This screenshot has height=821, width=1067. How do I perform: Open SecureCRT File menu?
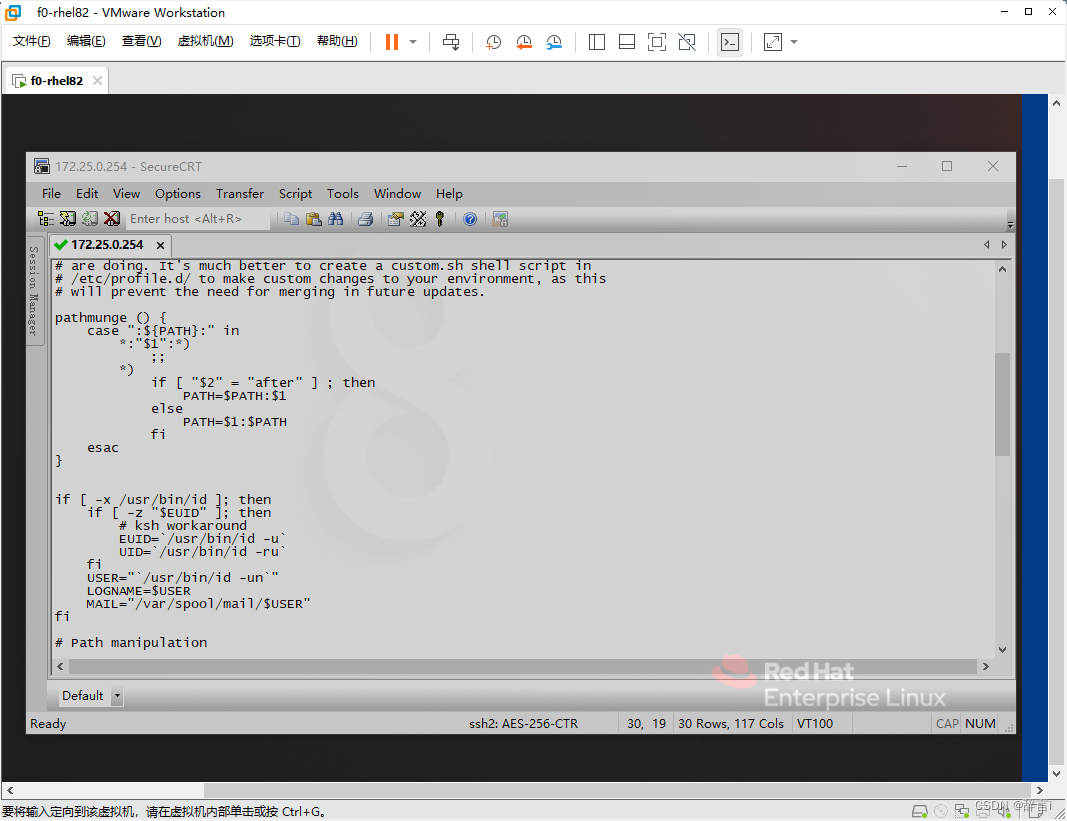click(51, 193)
